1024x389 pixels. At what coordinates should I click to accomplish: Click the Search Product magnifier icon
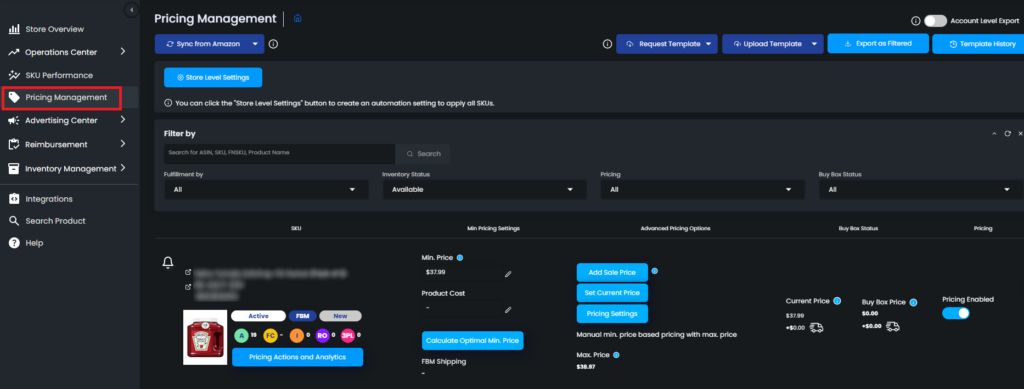tap(14, 221)
